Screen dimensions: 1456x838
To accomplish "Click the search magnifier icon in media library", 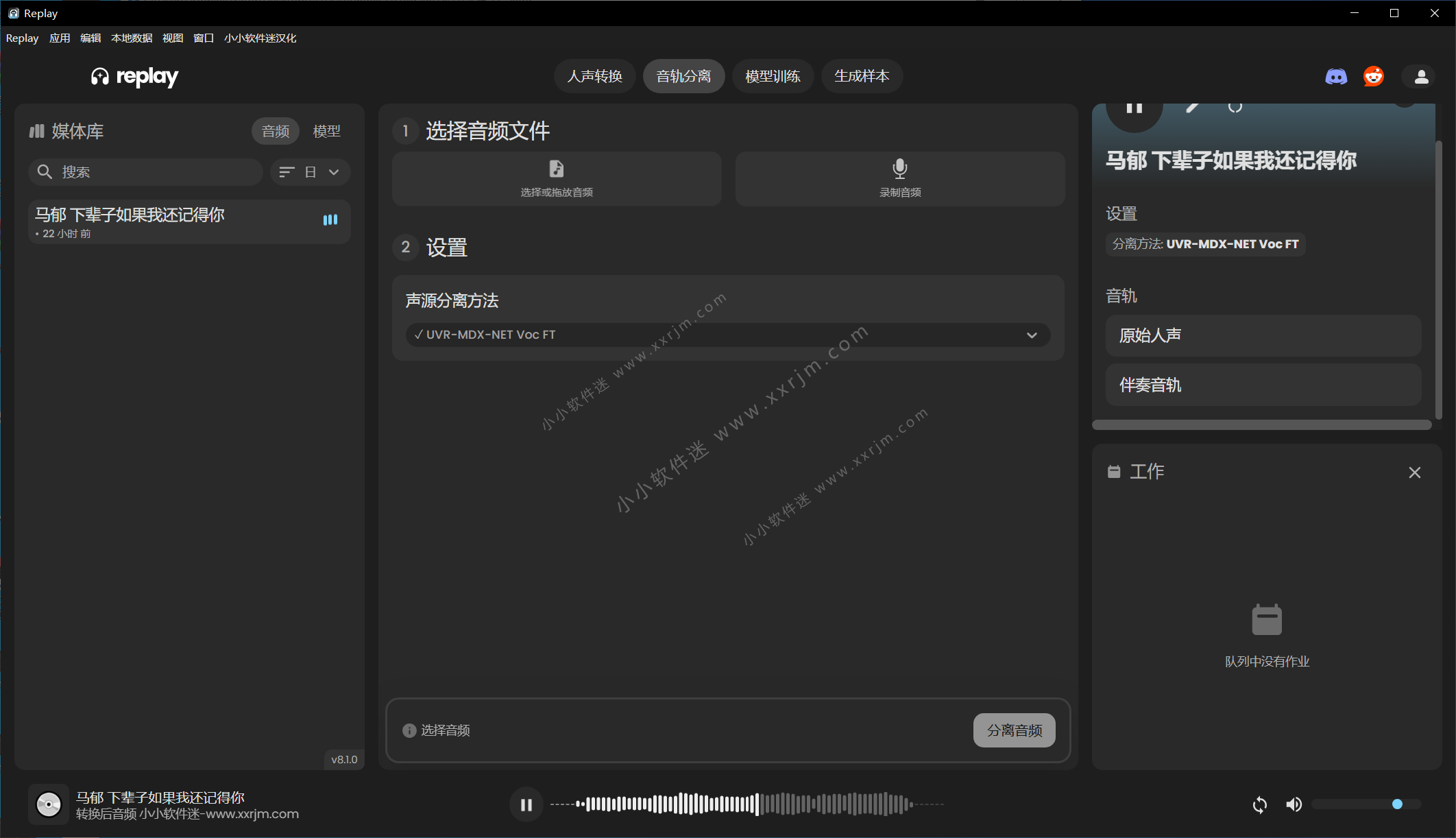I will click(x=45, y=171).
